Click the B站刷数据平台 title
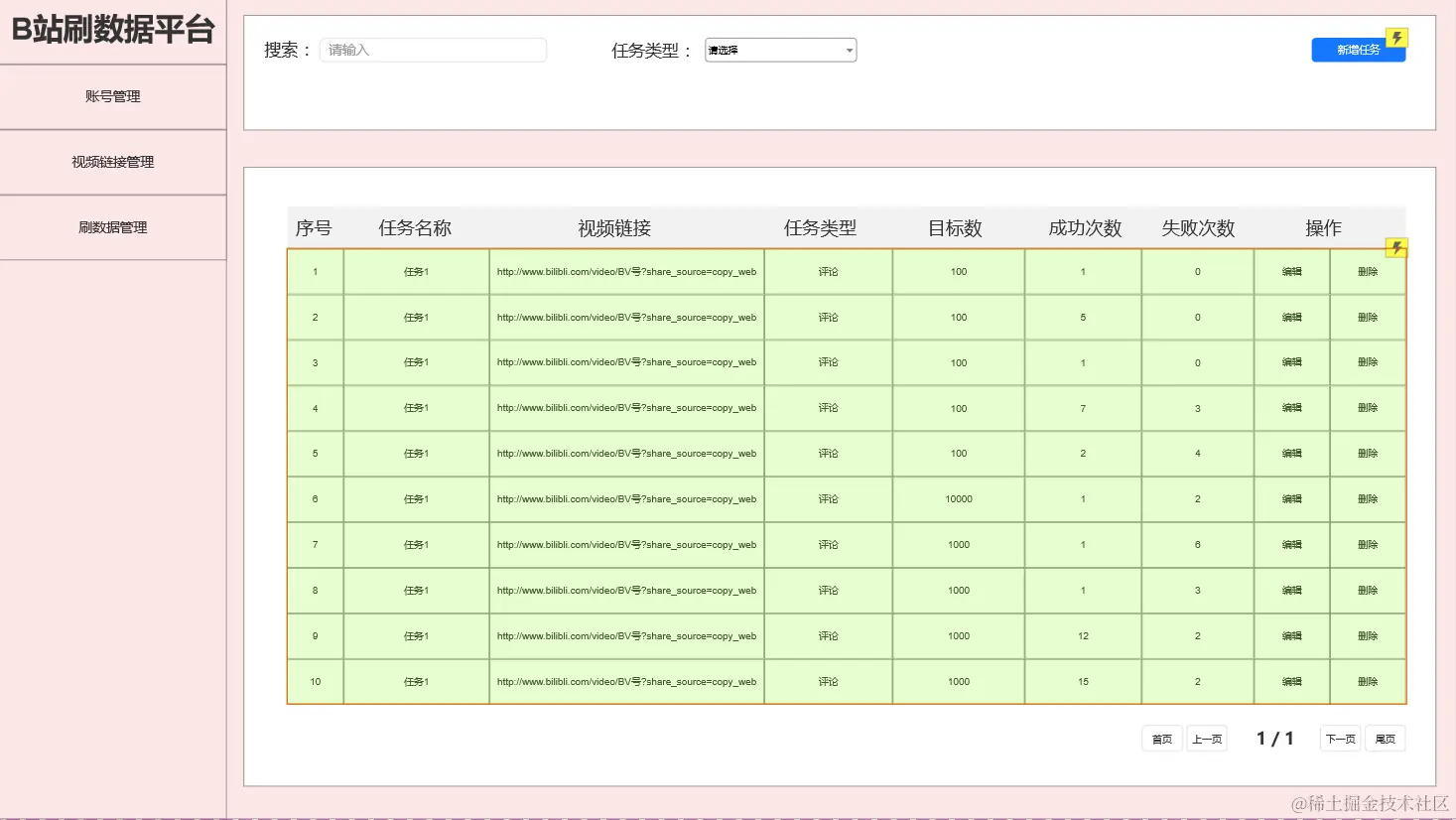1456x820 pixels. click(113, 30)
